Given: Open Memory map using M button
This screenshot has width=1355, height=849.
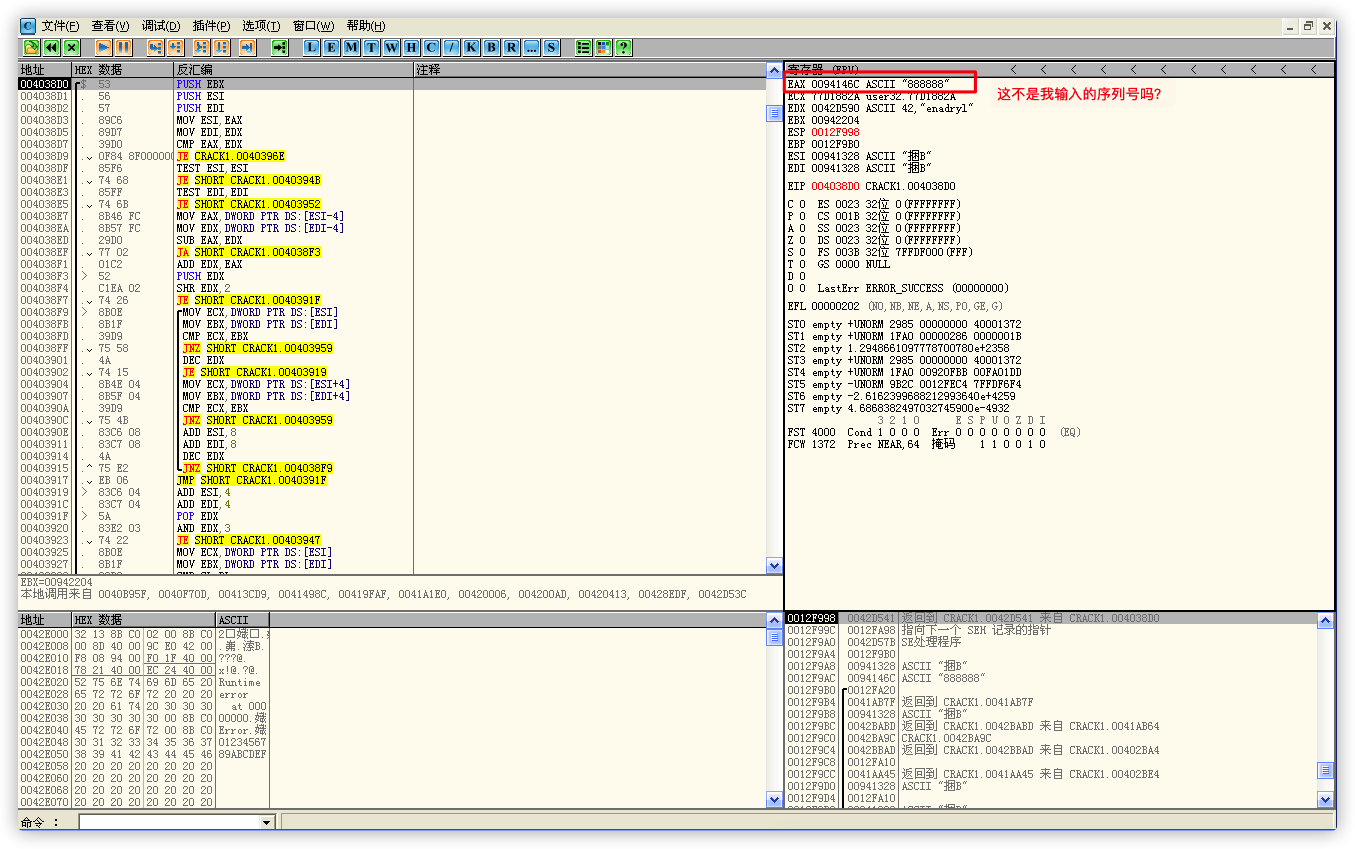Looking at the screenshot, I should click(x=351, y=47).
